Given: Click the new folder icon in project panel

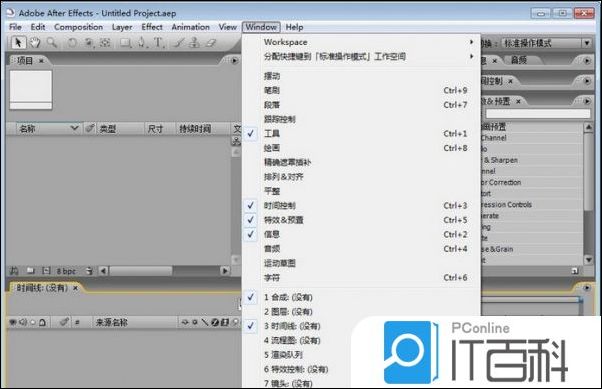Looking at the screenshot, I should tap(31, 271).
